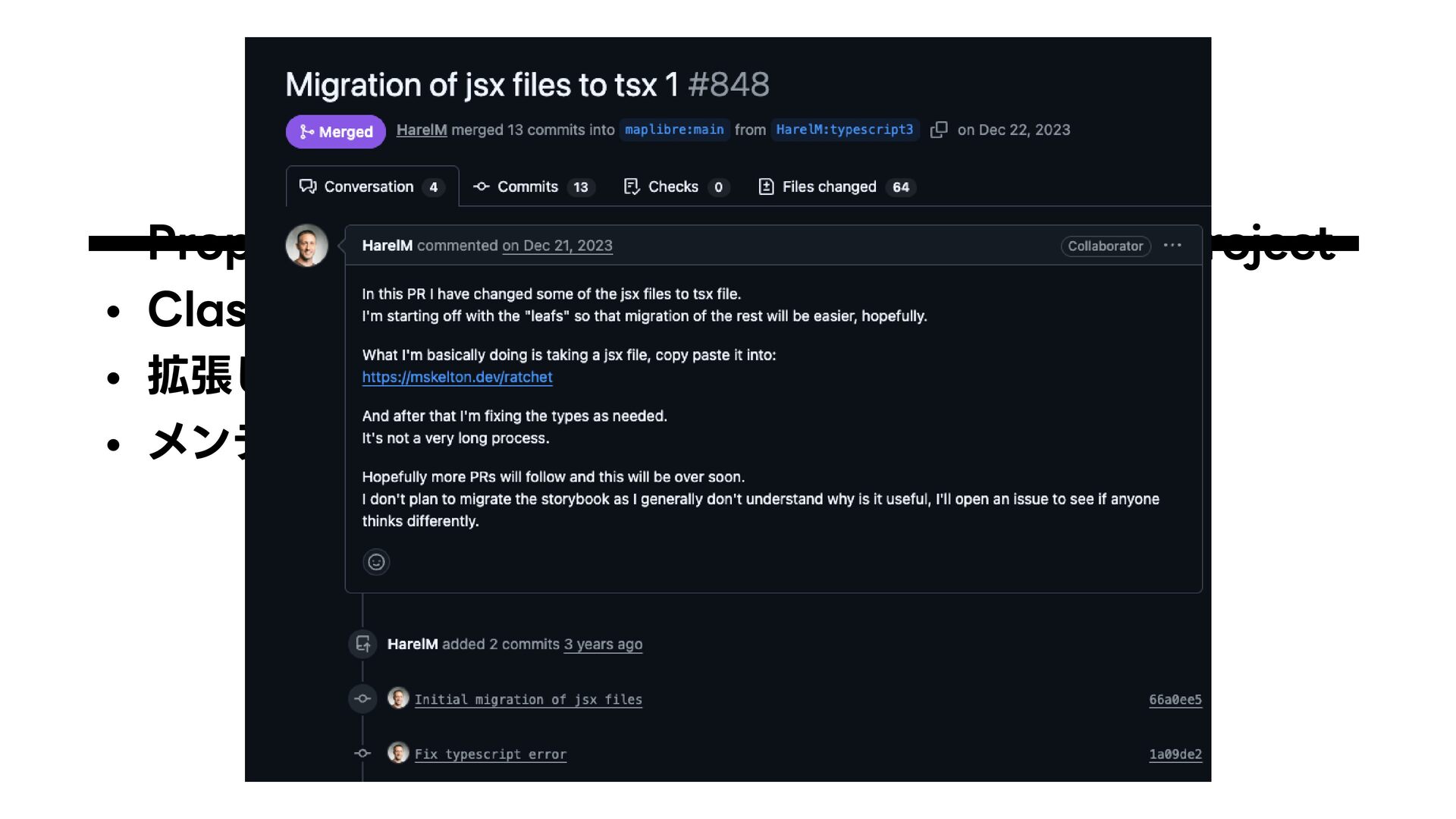Open commit "Initial migration of jsx files"

pyautogui.click(x=528, y=699)
